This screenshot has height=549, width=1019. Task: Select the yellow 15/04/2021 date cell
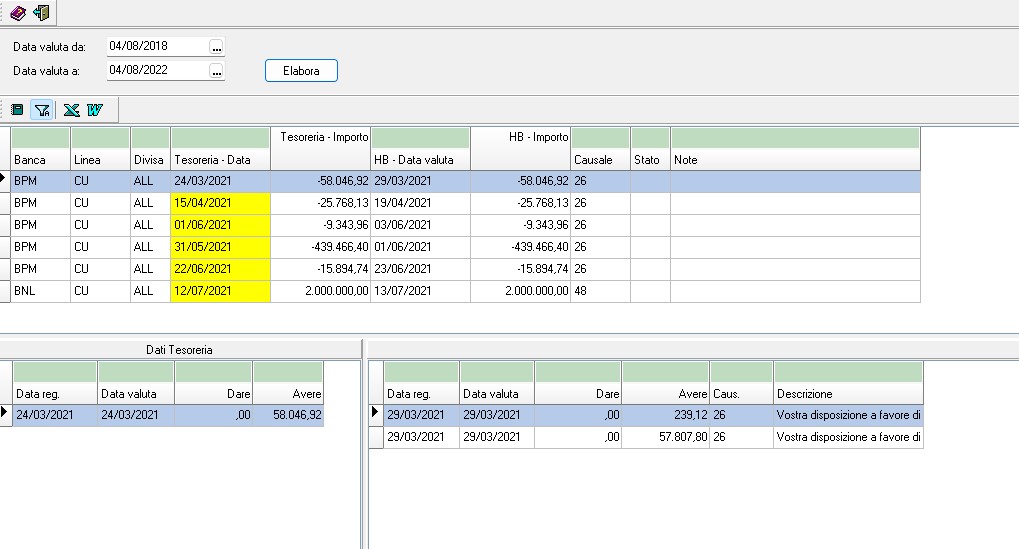(220, 203)
